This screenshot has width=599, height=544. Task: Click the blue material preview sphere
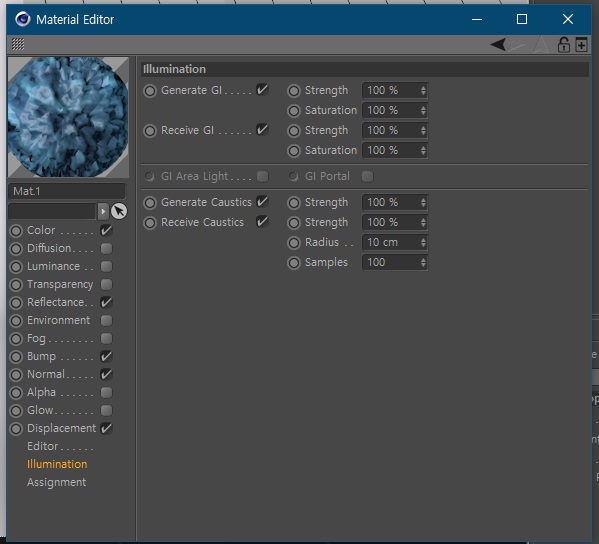tap(68, 117)
